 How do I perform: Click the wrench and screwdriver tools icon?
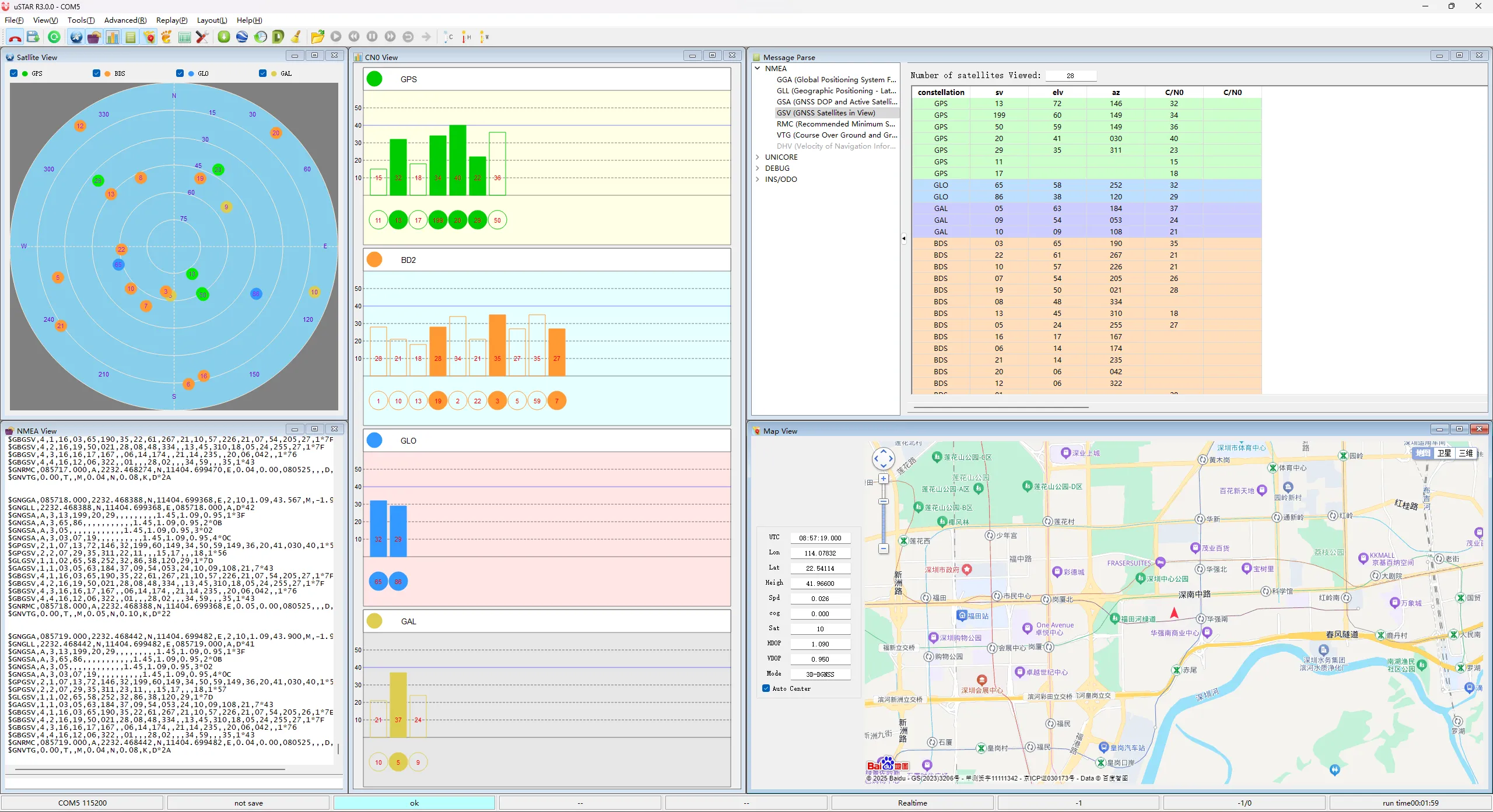[202, 37]
